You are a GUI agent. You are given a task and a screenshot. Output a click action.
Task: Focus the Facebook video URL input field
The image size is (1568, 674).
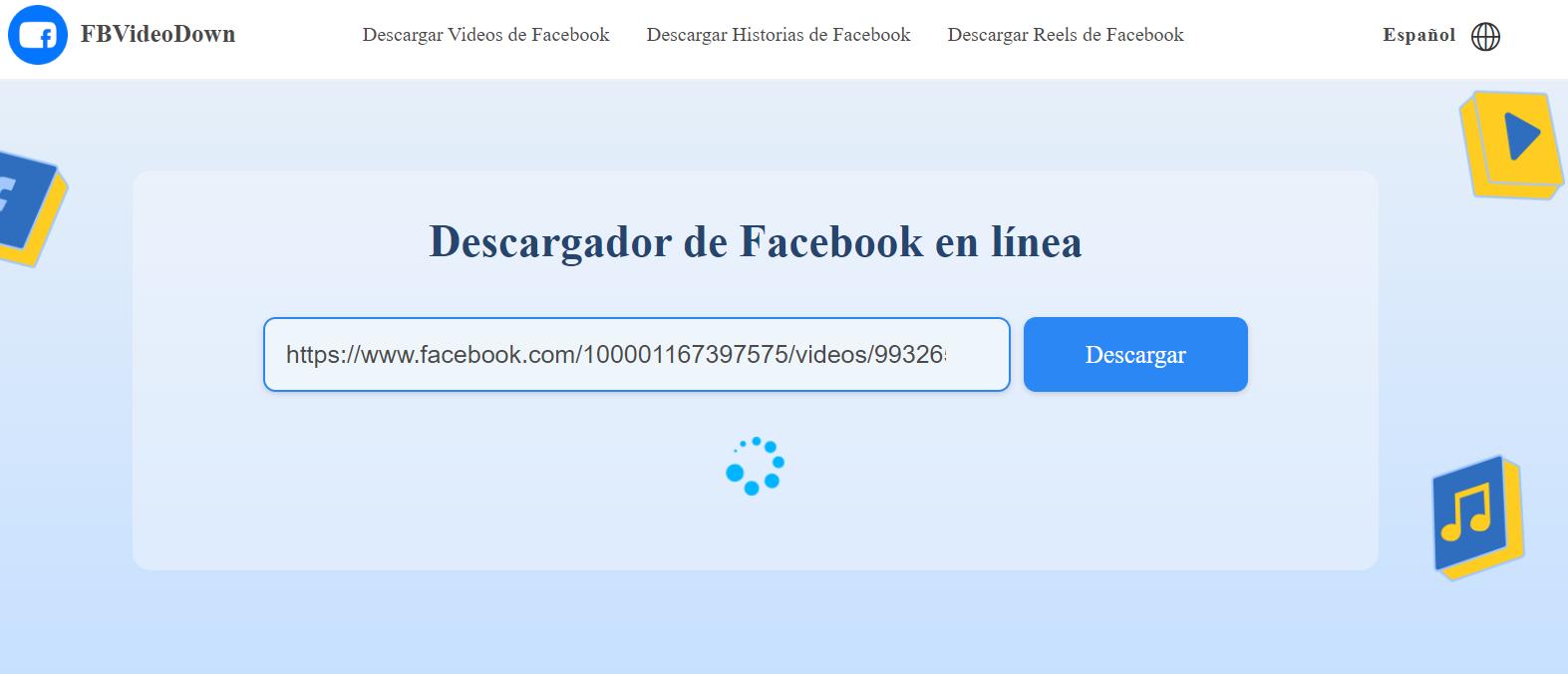point(636,355)
